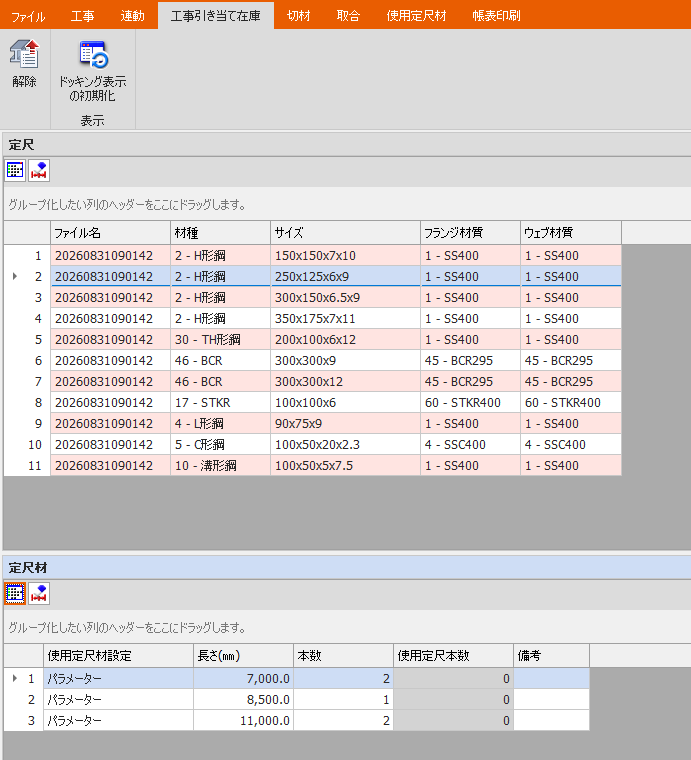The image size is (691, 760).
Task: Open the 帳表印刷 tab
Action: point(496,16)
